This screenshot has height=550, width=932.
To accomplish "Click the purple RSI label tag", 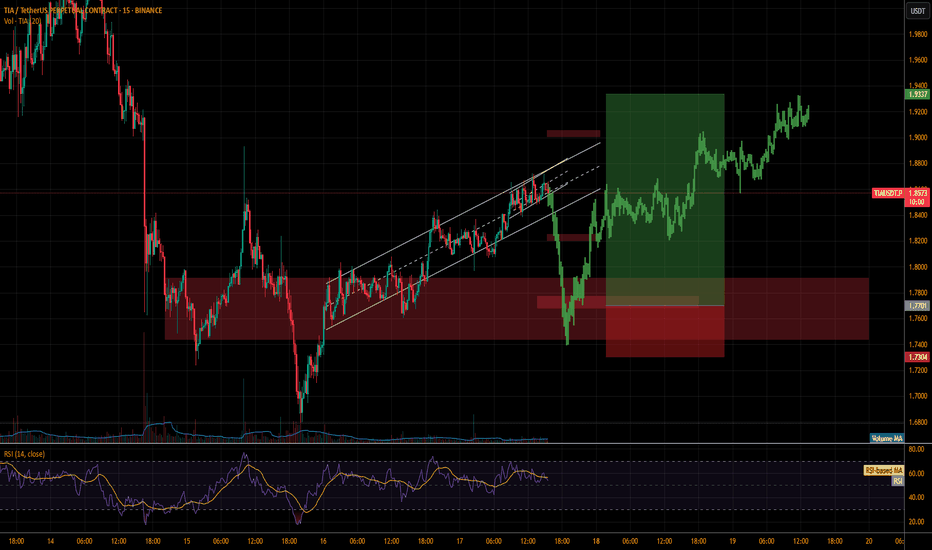I will (897, 481).
